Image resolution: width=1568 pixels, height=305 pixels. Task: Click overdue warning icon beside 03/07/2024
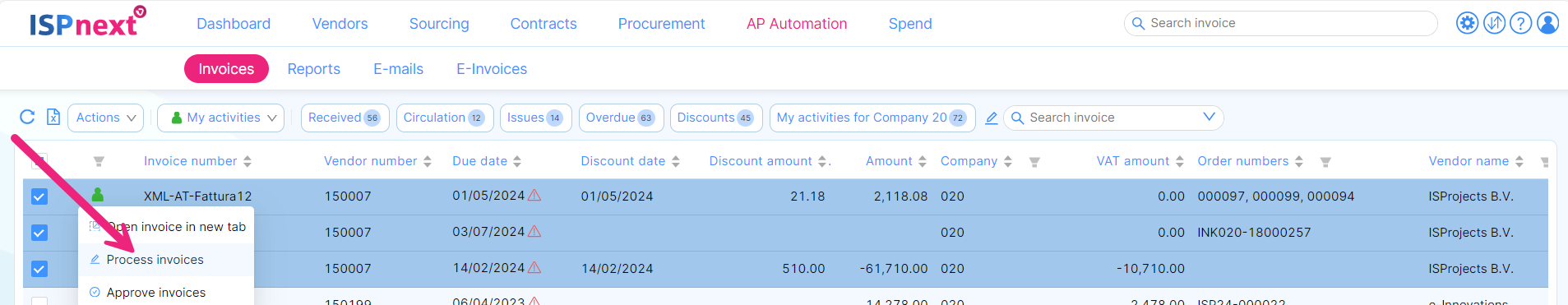point(534,231)
